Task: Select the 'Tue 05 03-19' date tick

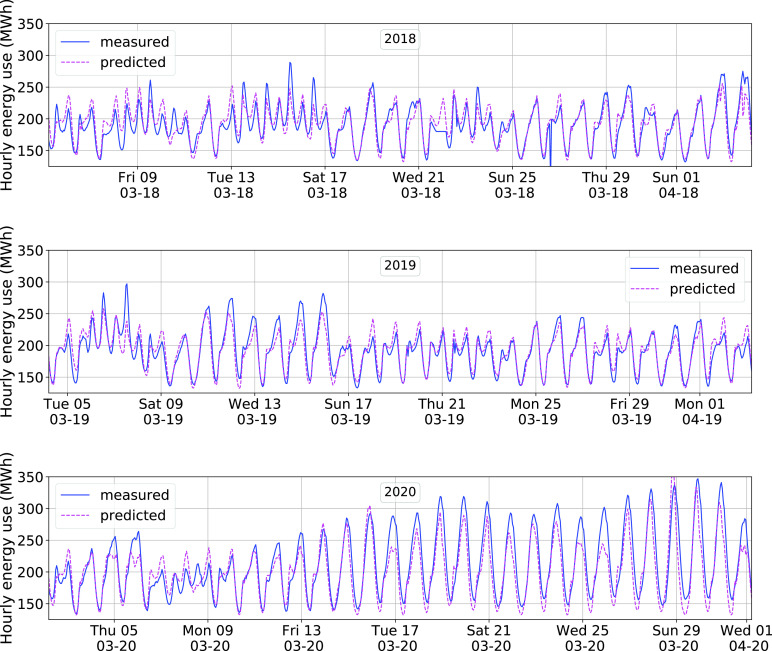Action: (x=71, y=411)
